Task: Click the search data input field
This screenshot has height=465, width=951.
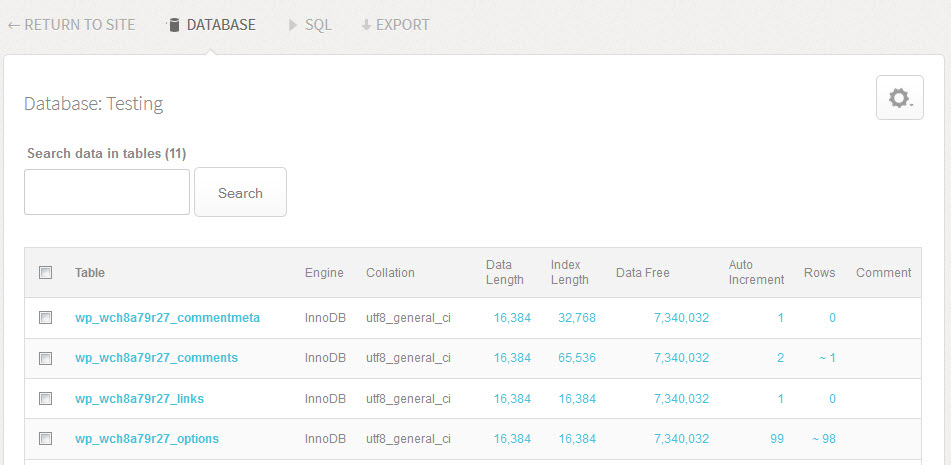Action: (107, 192)
